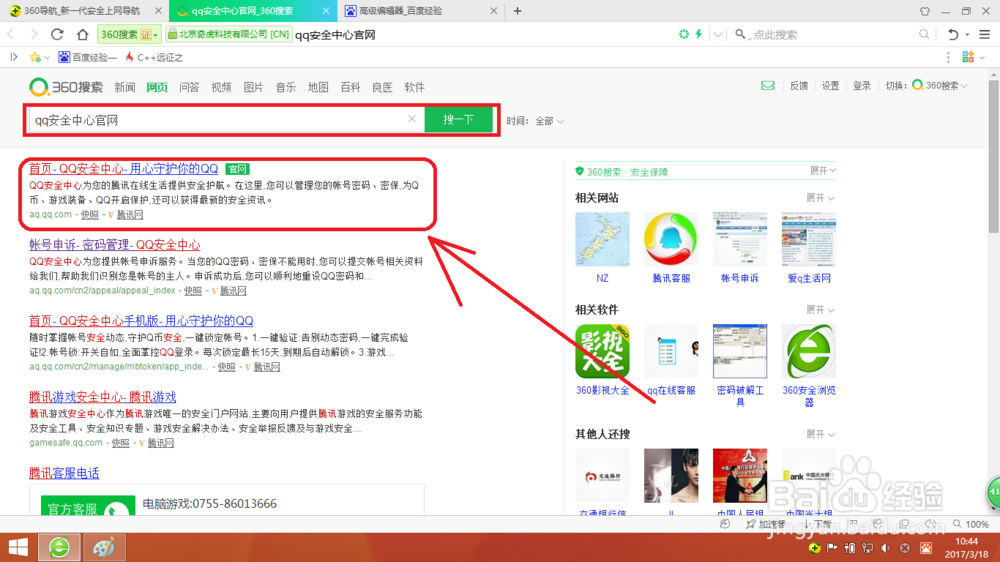Click the green lightning speed icon in address bar
The height and width of the screenshot is (562, 1000).
[x=699, y=34]
